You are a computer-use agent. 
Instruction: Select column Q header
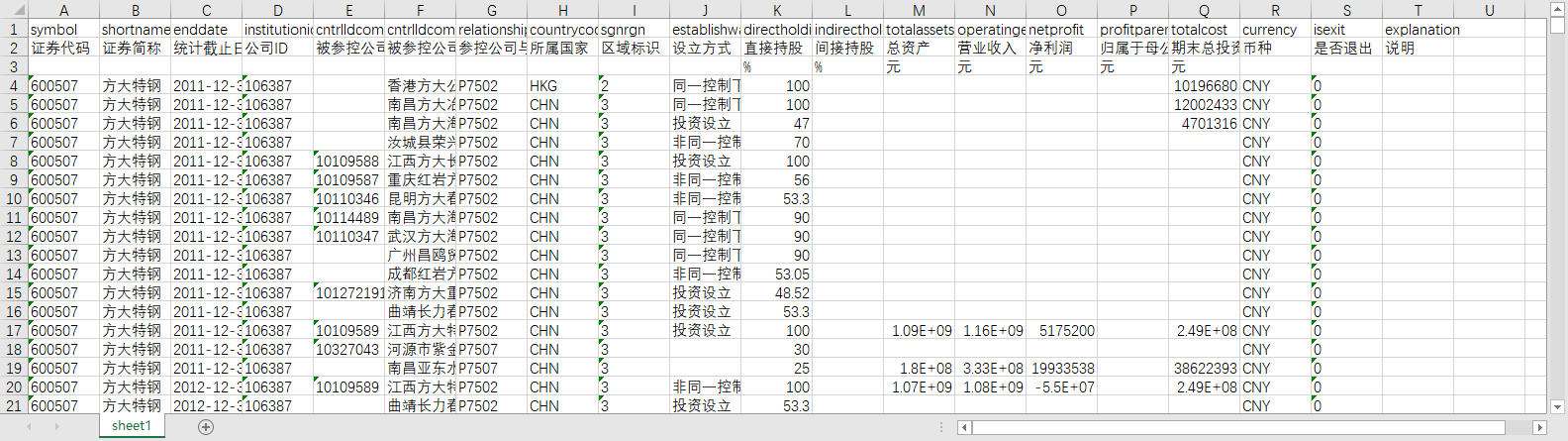[x=1204, y=10]
